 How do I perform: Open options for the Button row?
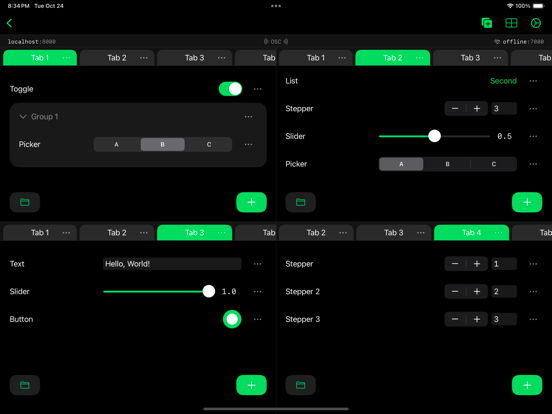tap(258, 319)
